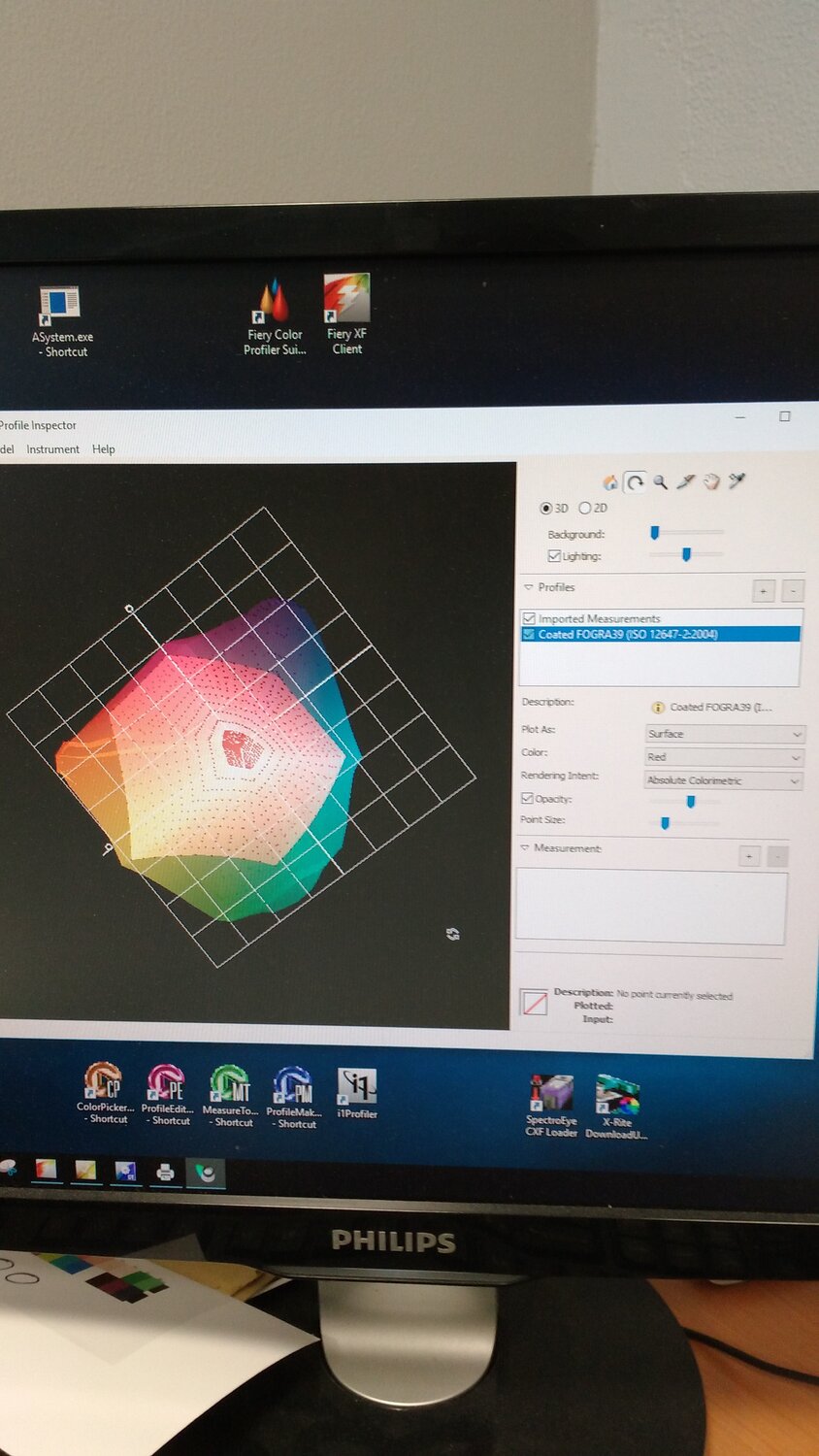Open SpectroEye CXF Loader desktop icon
The height and width of the screenshot is (1456, 819).
[551, 1107]
